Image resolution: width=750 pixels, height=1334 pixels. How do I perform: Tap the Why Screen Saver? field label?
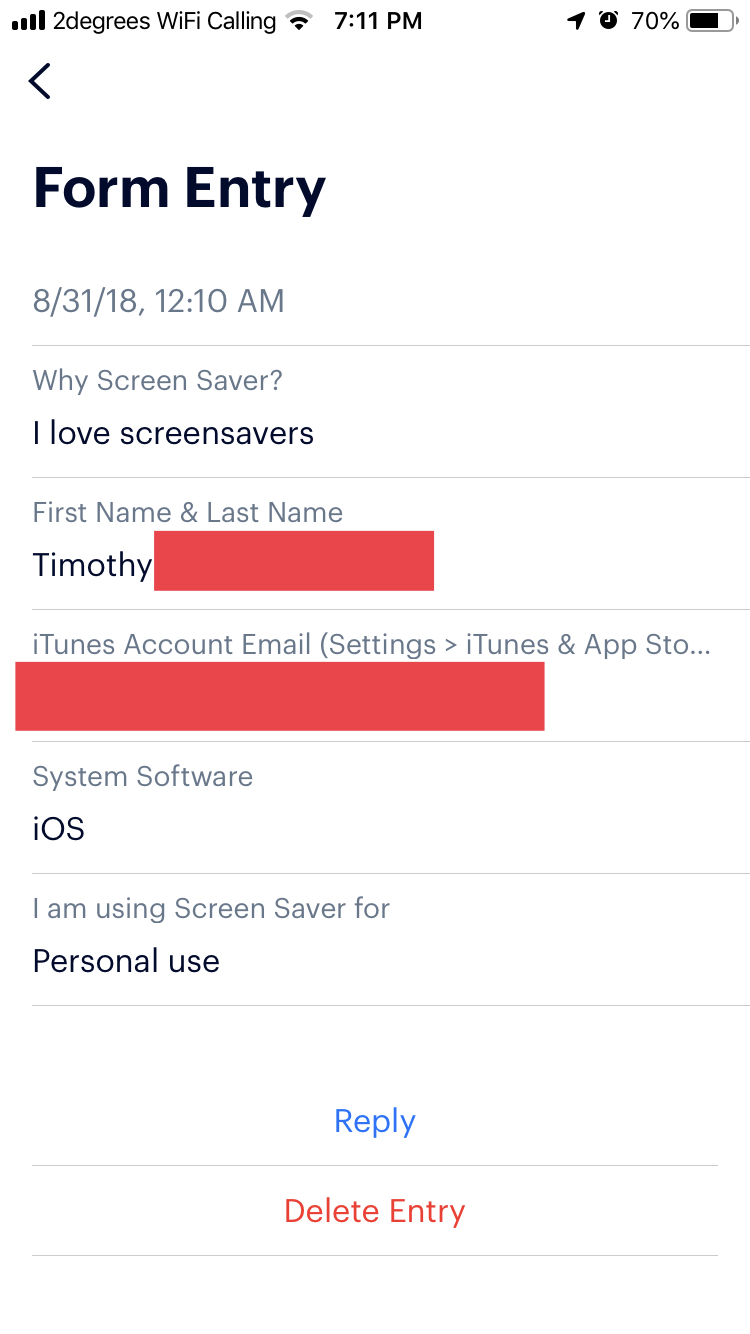(x=158, y=380)
